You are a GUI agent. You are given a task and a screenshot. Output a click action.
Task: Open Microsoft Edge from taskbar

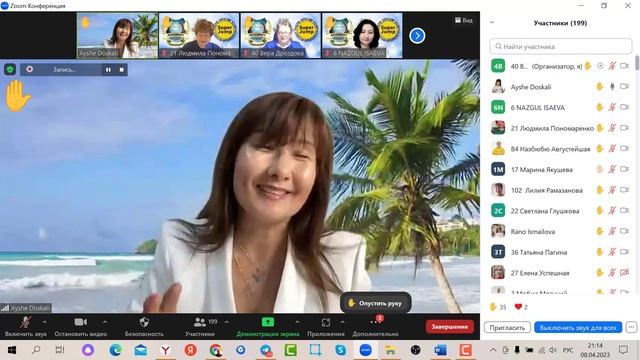click(116, 350)
